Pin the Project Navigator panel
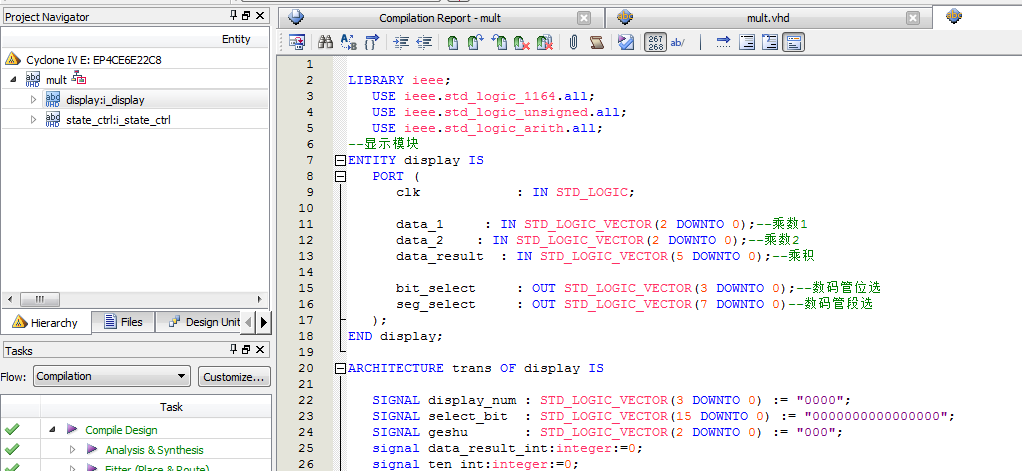The width and height of the screenshot is (1022, 471). click(x=234, y=16)
